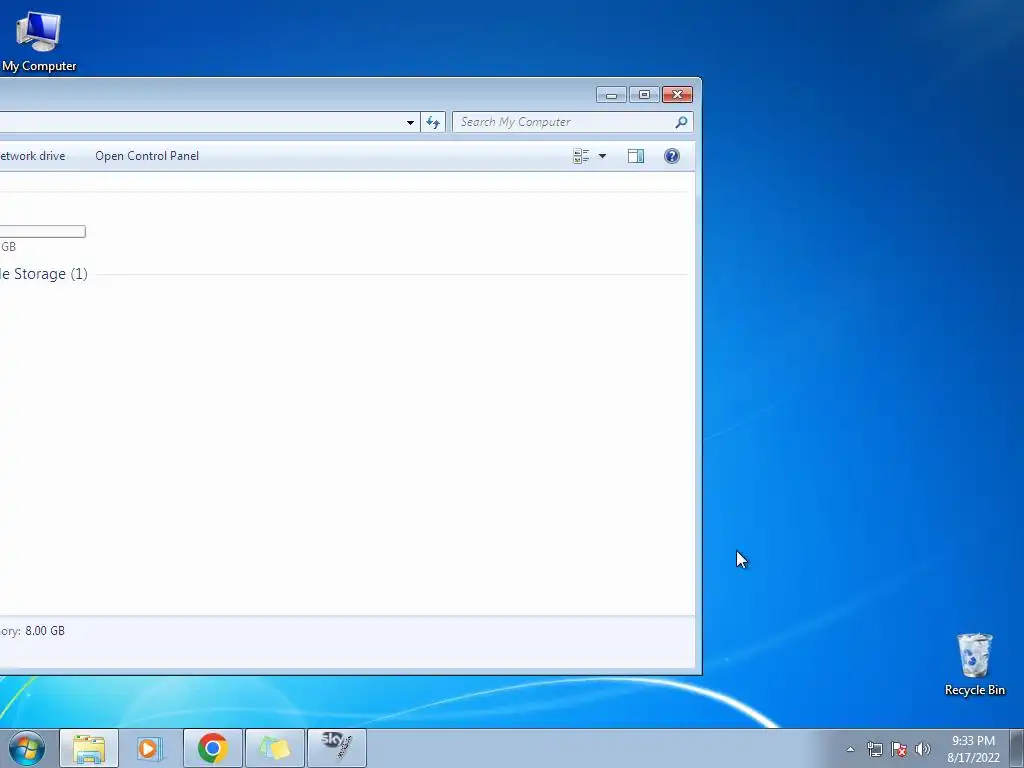Open the Sticky Notes taskbar icon
The image size is (1024, 768).
(x=274, y=748)
